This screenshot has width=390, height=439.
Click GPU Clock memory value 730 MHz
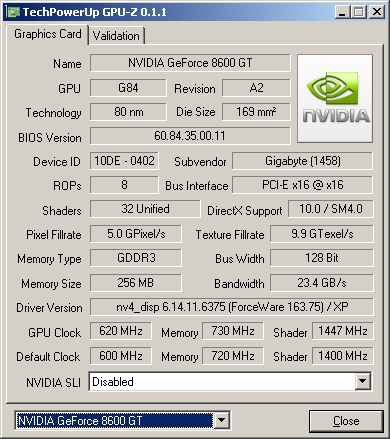pyautogui.click(x=233, y=331)
